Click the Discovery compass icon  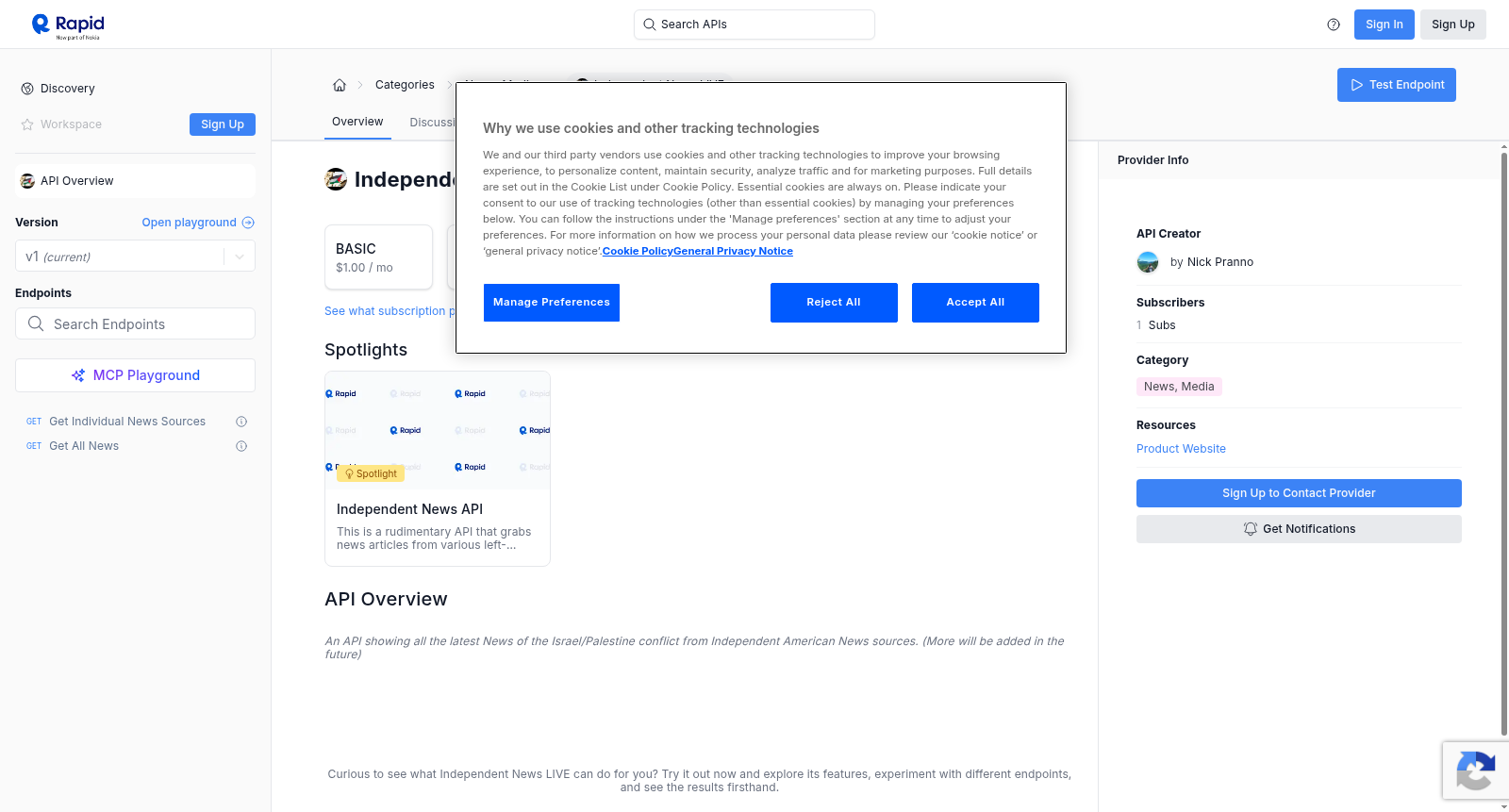click(27, 89)
